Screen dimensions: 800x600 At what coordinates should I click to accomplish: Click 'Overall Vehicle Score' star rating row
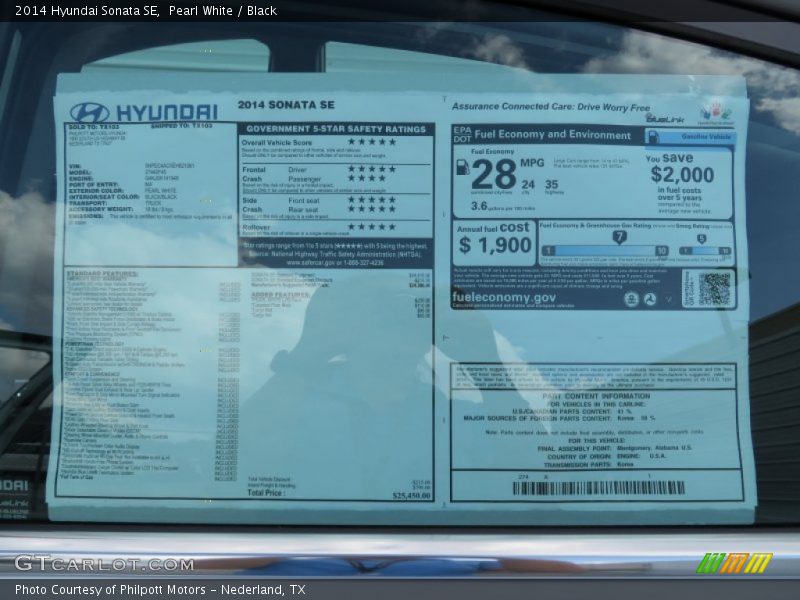(x=318, y=142)
